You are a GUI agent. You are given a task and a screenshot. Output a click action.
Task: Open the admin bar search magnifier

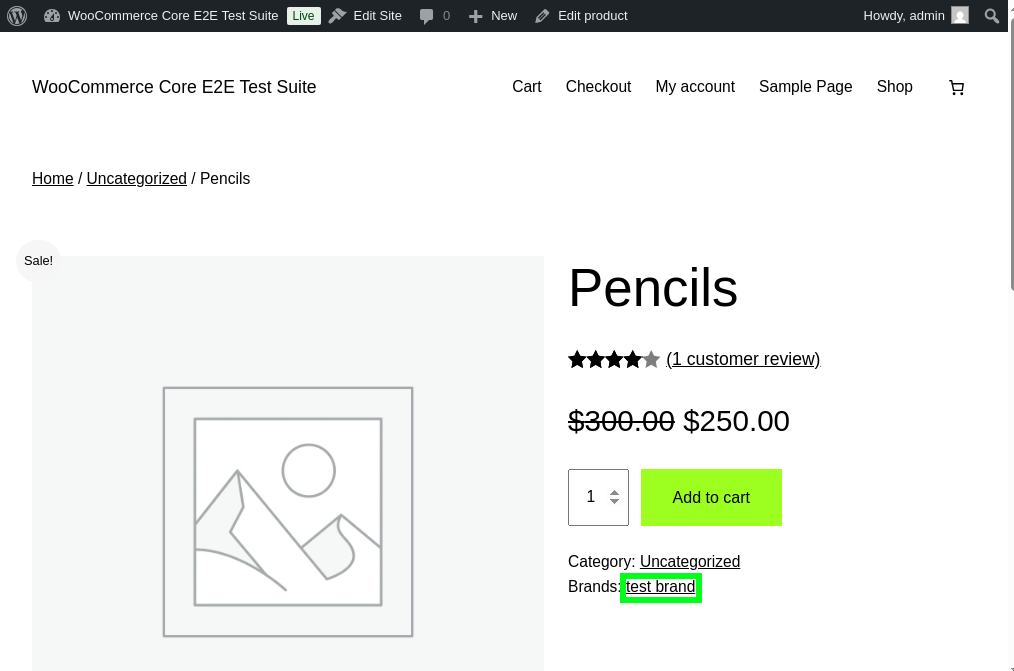tap(991, 16)
